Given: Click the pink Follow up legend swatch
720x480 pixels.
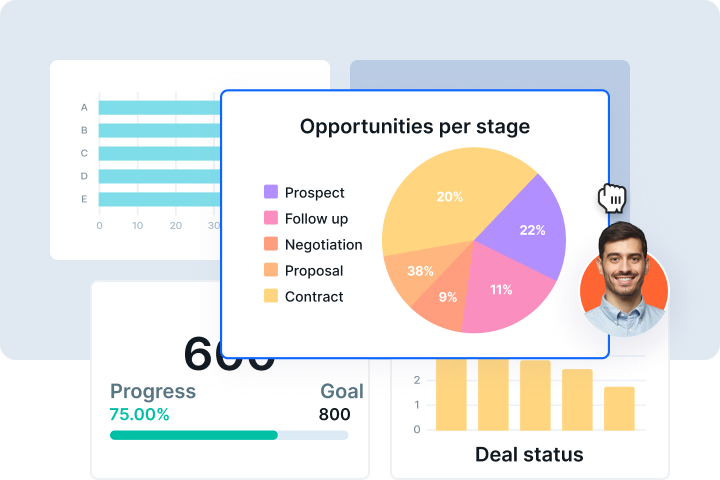Looking at the screenshot, I should (x=271, y=218).
